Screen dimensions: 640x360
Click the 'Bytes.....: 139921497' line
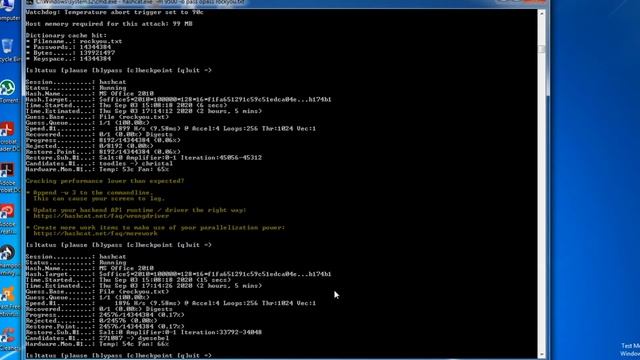(70, 53)
